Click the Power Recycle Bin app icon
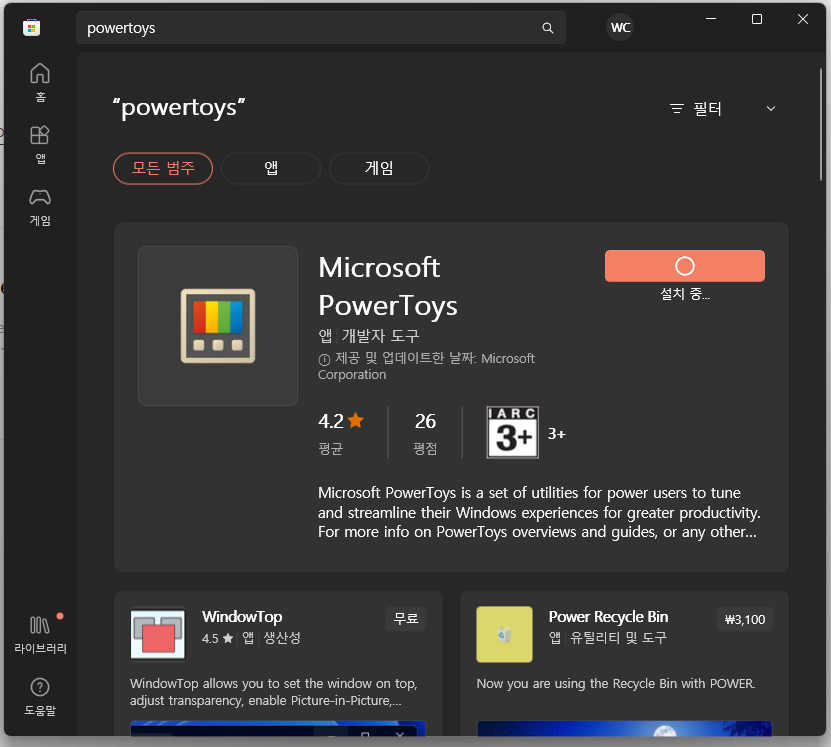This screenshot has width=831, height=747. tap(505, 634)
